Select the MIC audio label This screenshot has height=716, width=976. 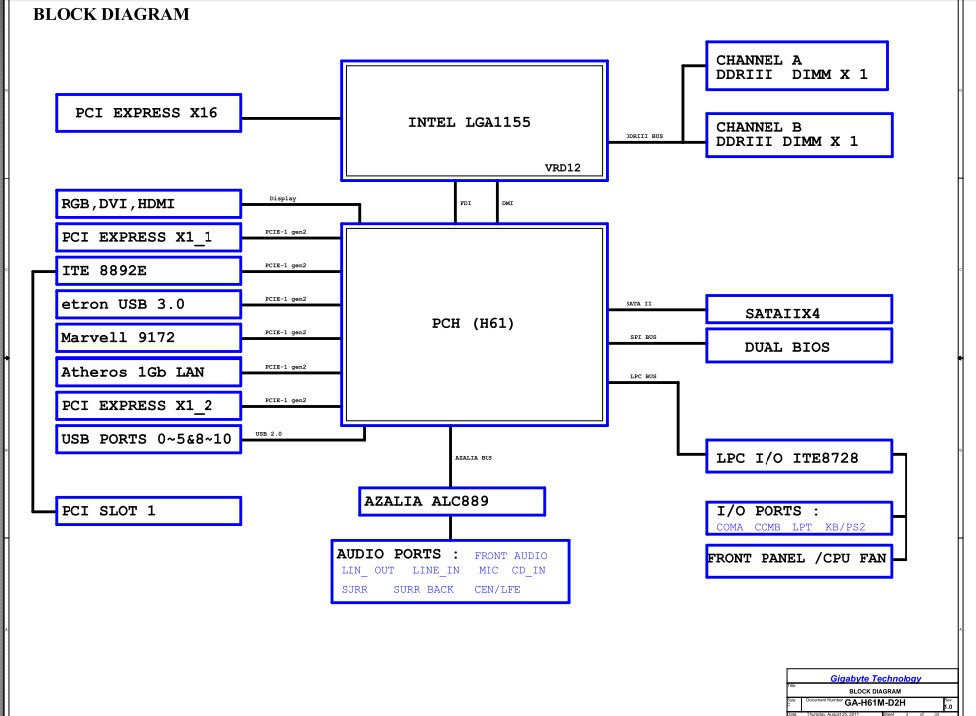click(x=488, y=570)
